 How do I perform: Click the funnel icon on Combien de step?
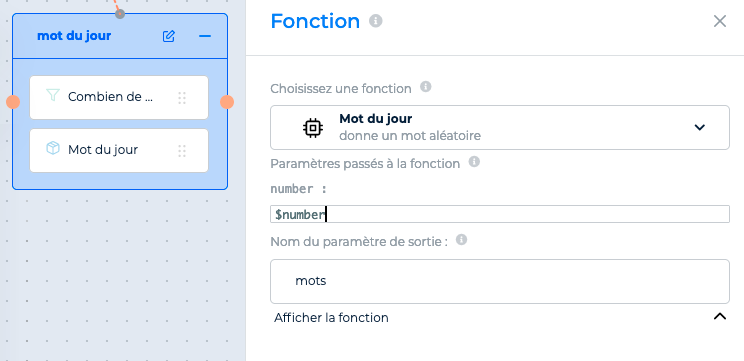53,95
